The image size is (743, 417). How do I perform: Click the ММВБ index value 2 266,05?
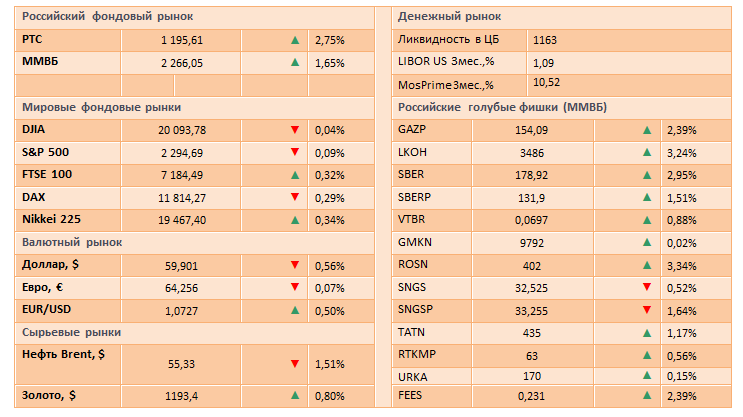point(181,62)
